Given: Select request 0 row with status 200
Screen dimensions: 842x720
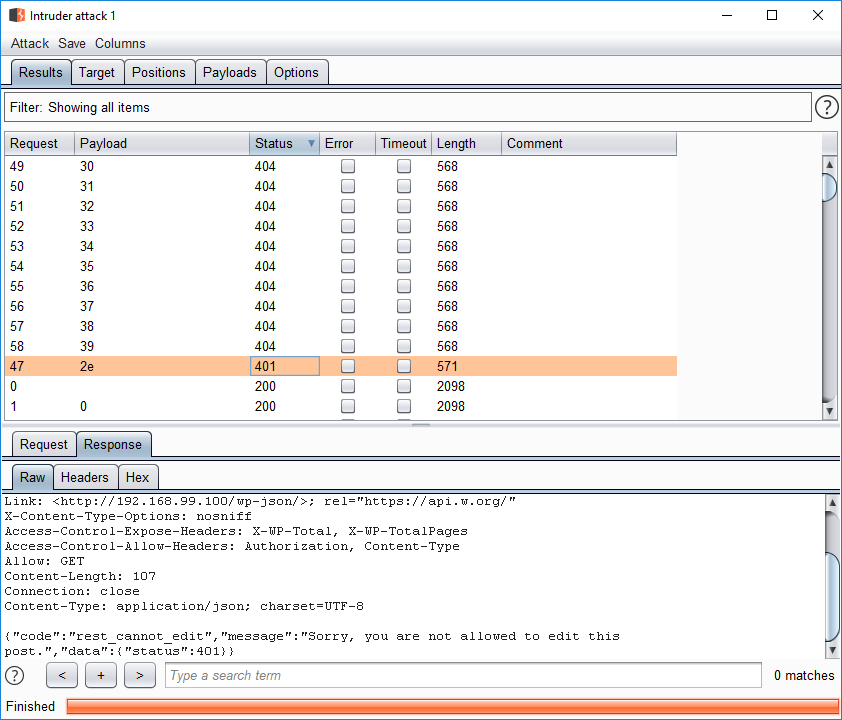Looking at the screenshot, I should (340, 386).
